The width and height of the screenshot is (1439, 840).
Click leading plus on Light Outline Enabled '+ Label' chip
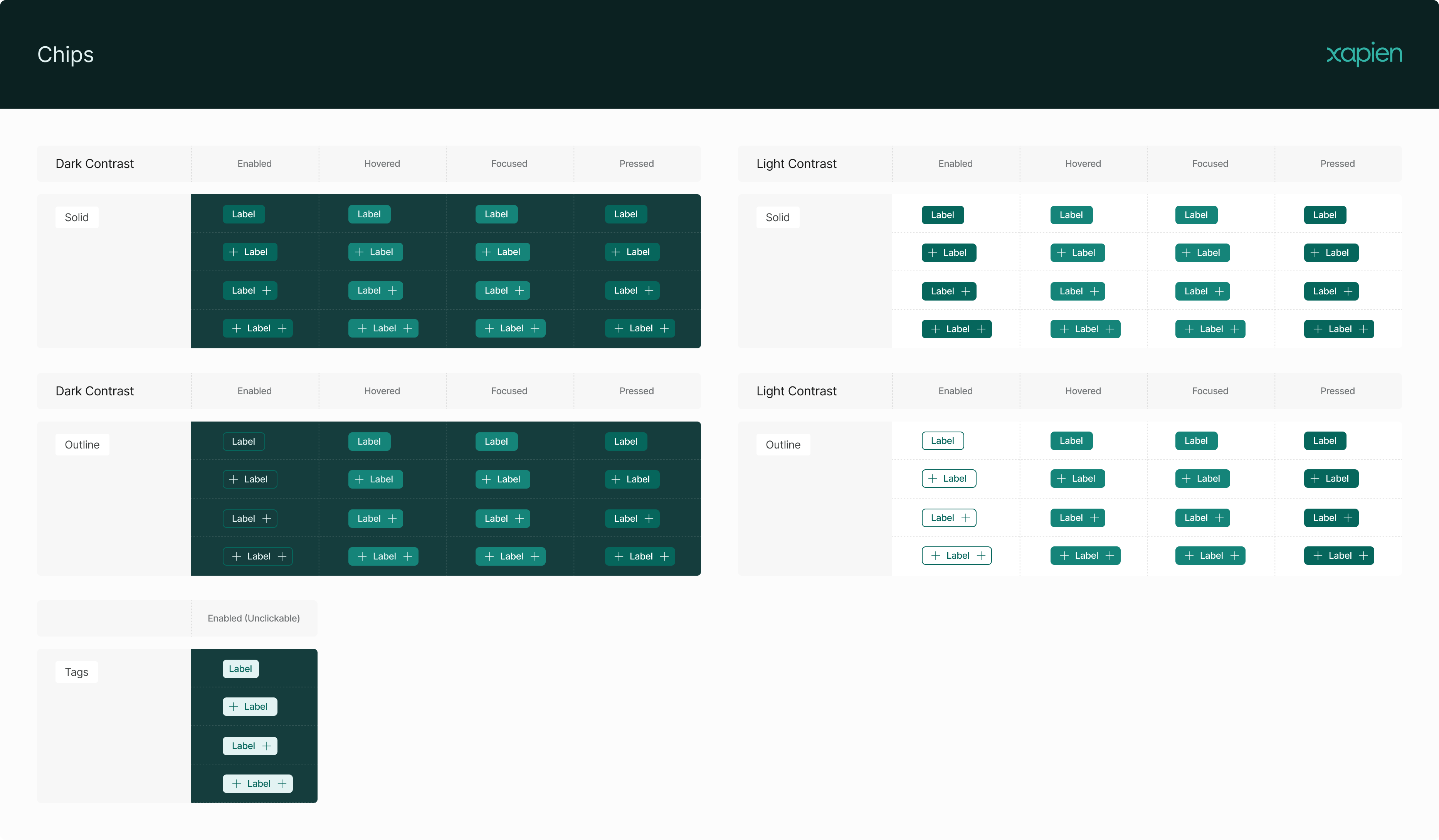tap(933, 479)
